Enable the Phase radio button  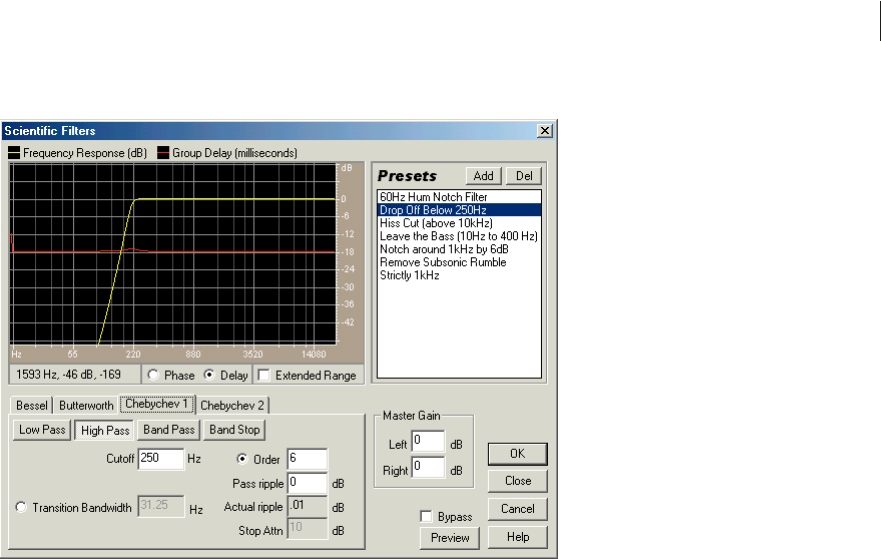(153, 376)
